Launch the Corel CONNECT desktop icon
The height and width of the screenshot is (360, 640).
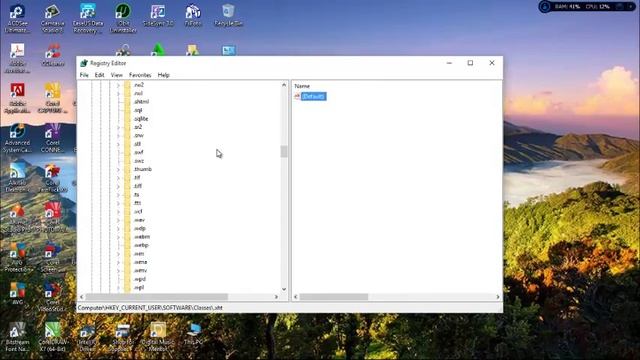tap(53, 138)
